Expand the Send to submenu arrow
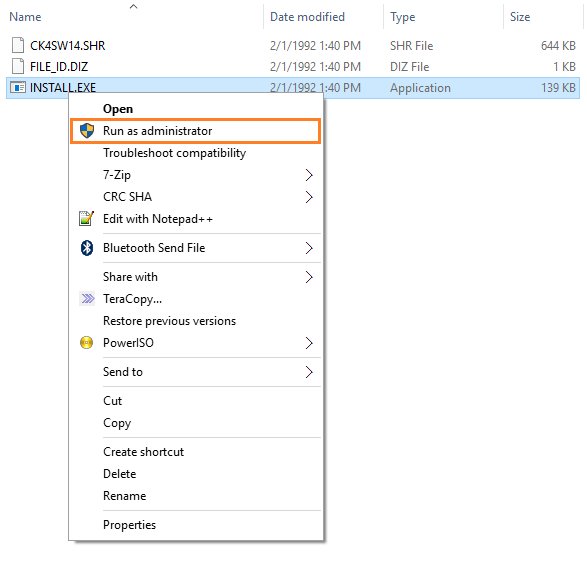The width and height of the screenshot is (587, 582). [309, 372]
